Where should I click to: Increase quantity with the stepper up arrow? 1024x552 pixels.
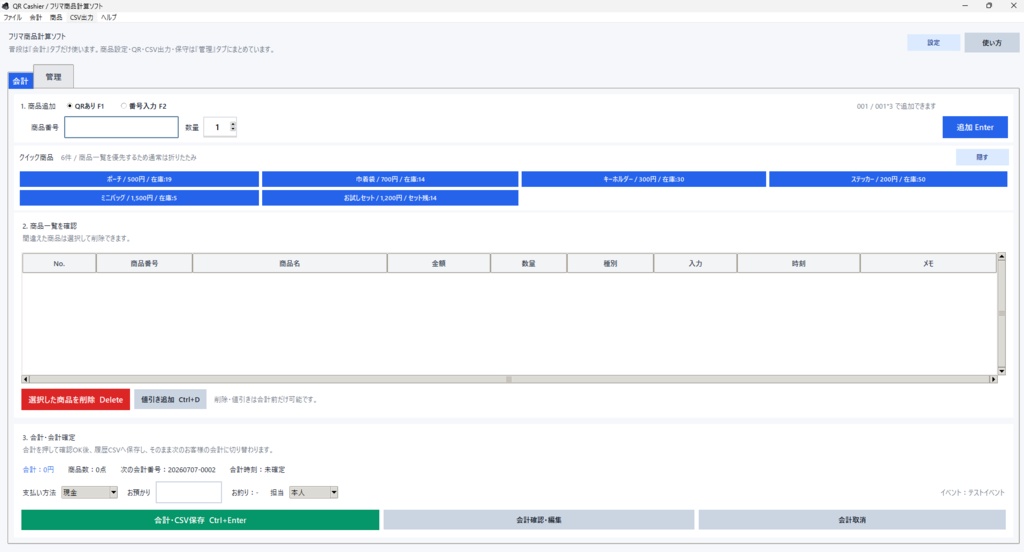click(x=233, y=123)
